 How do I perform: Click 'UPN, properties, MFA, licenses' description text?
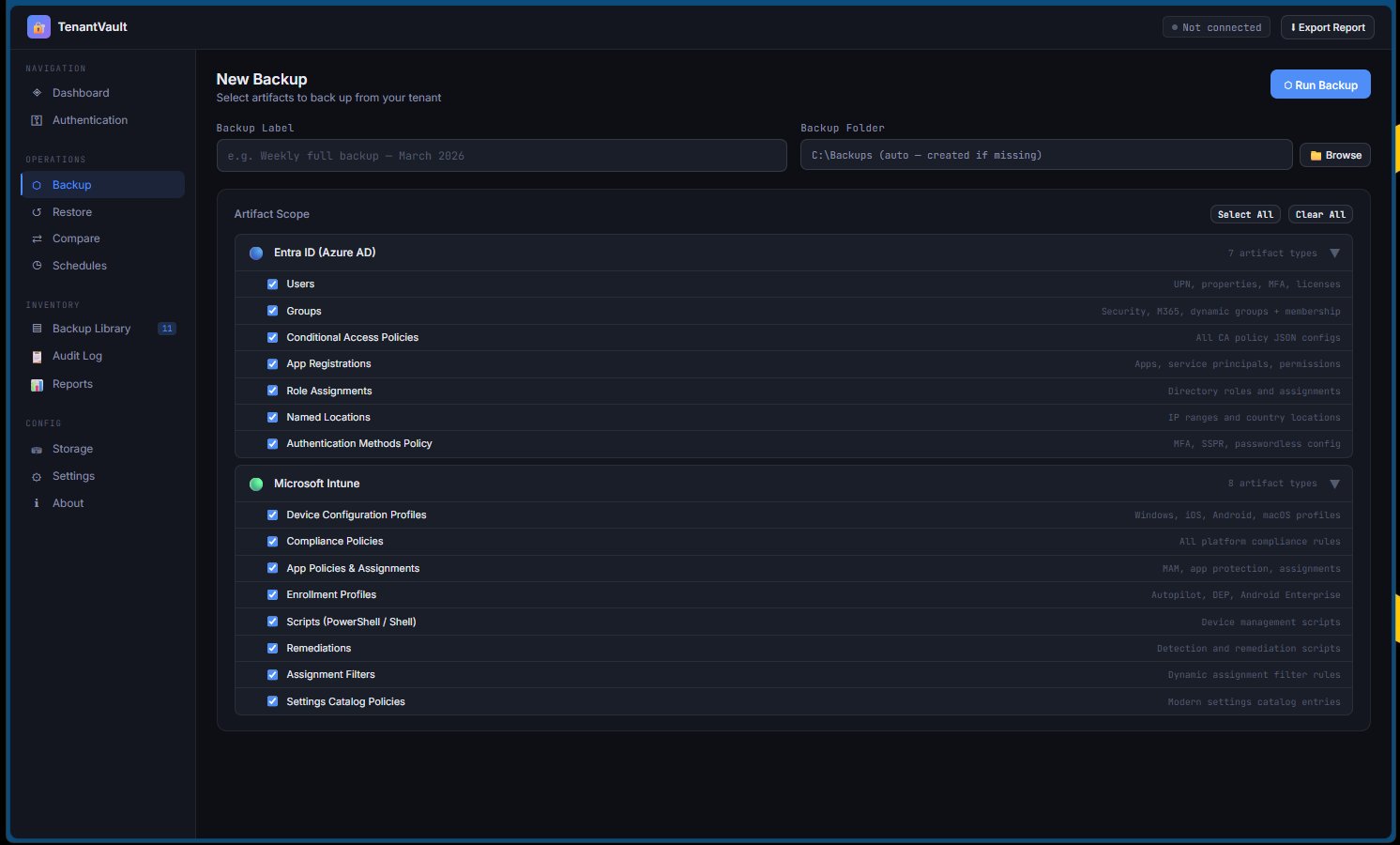point(1256,284)
